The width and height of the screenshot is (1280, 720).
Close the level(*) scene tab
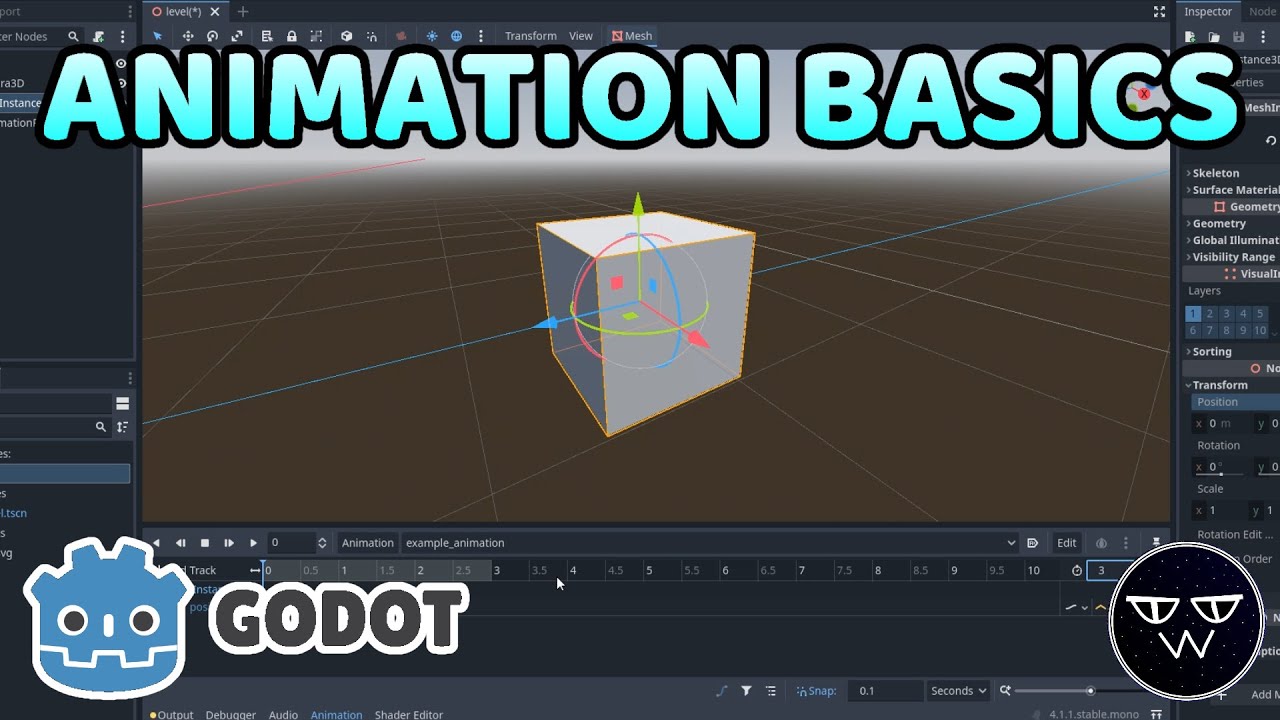[x=214, y=12]
